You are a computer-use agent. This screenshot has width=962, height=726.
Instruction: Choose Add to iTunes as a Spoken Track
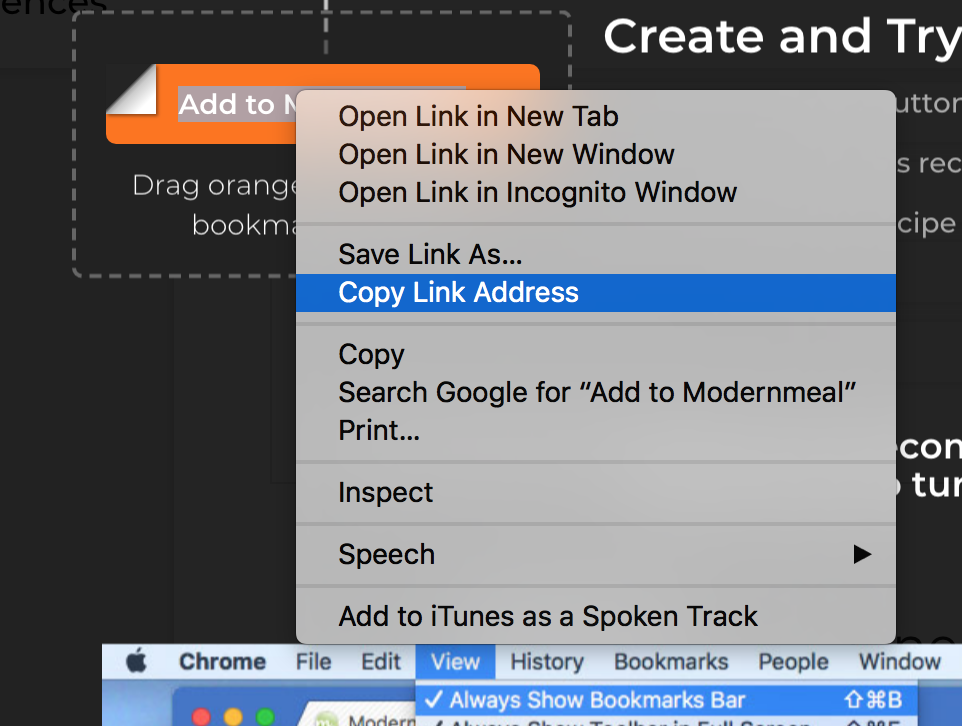[596, 617]
